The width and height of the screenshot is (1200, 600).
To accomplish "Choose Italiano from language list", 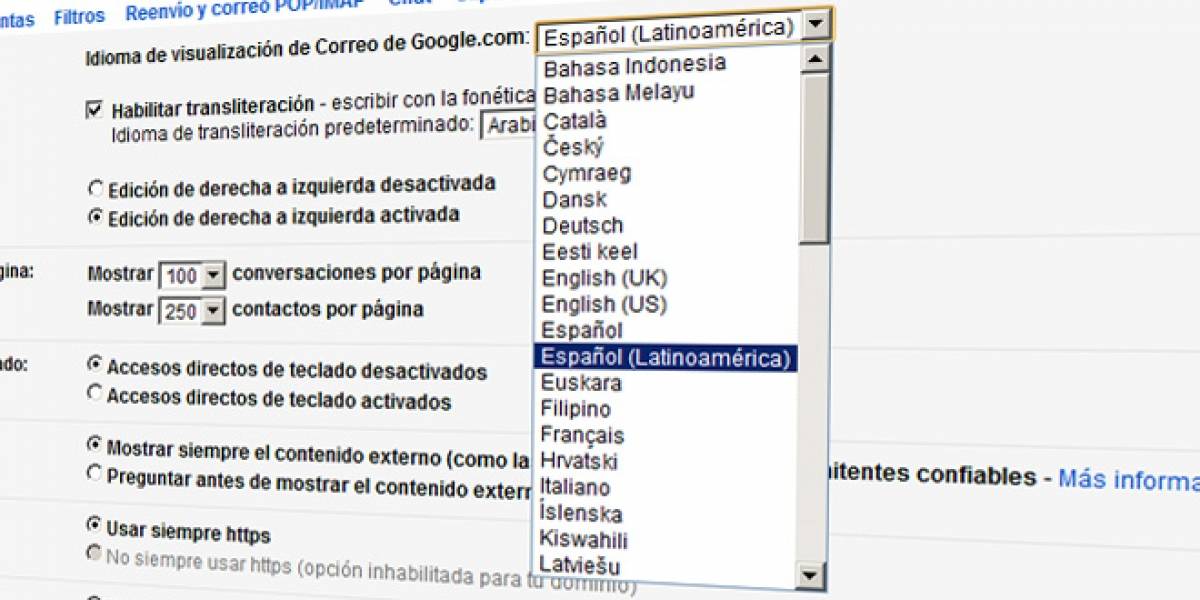I will (575, 487).
